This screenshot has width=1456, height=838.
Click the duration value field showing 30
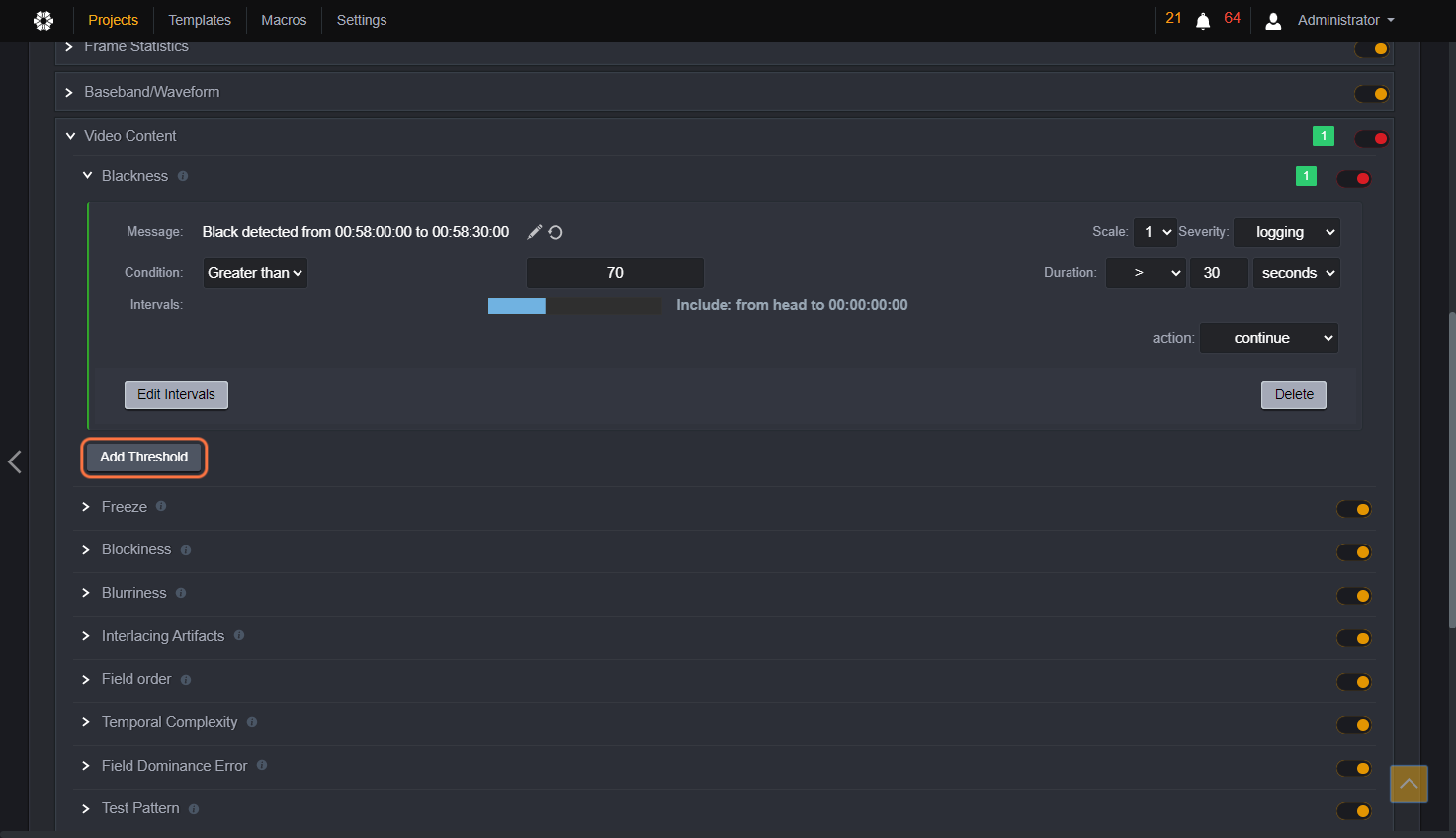[1219, 273]
